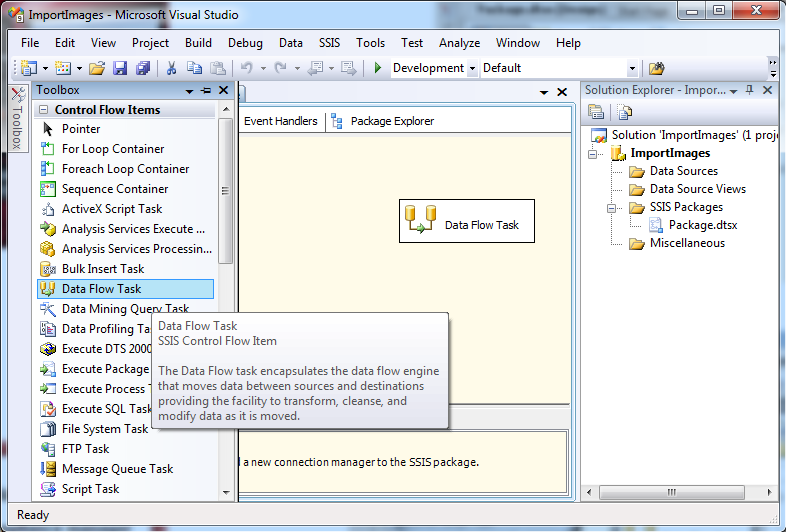The height and width of the screenshot is (532, 786).
Task: Select File System Task in Toolbox
Action: coord(94,429)
